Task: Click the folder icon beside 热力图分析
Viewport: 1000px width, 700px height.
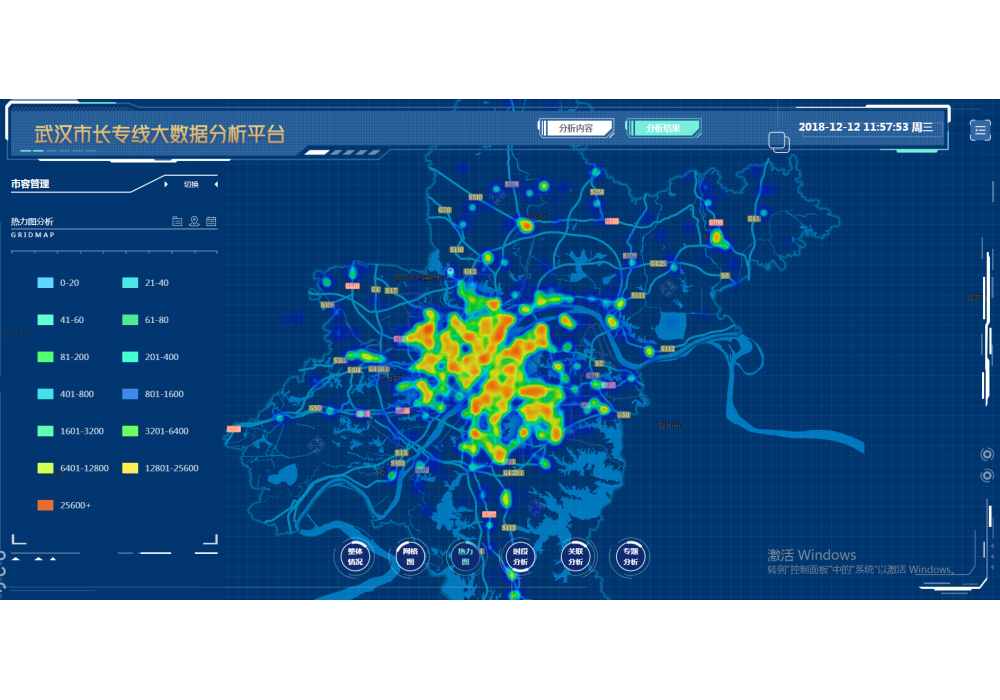Action: click(177, 221)
